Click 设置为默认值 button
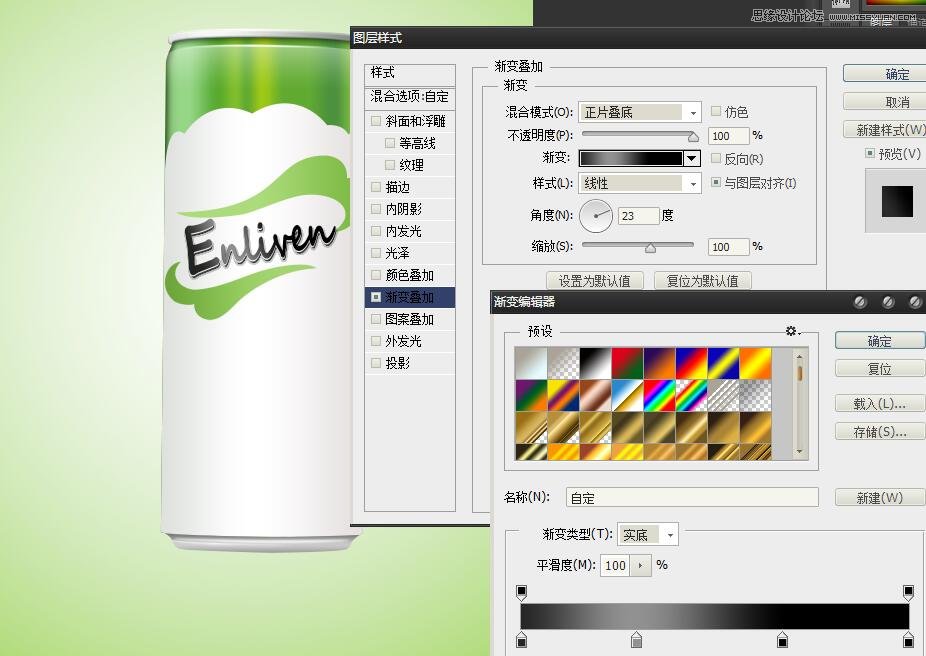Viewport: 926px width, 656px height. [x=595, y=281]
